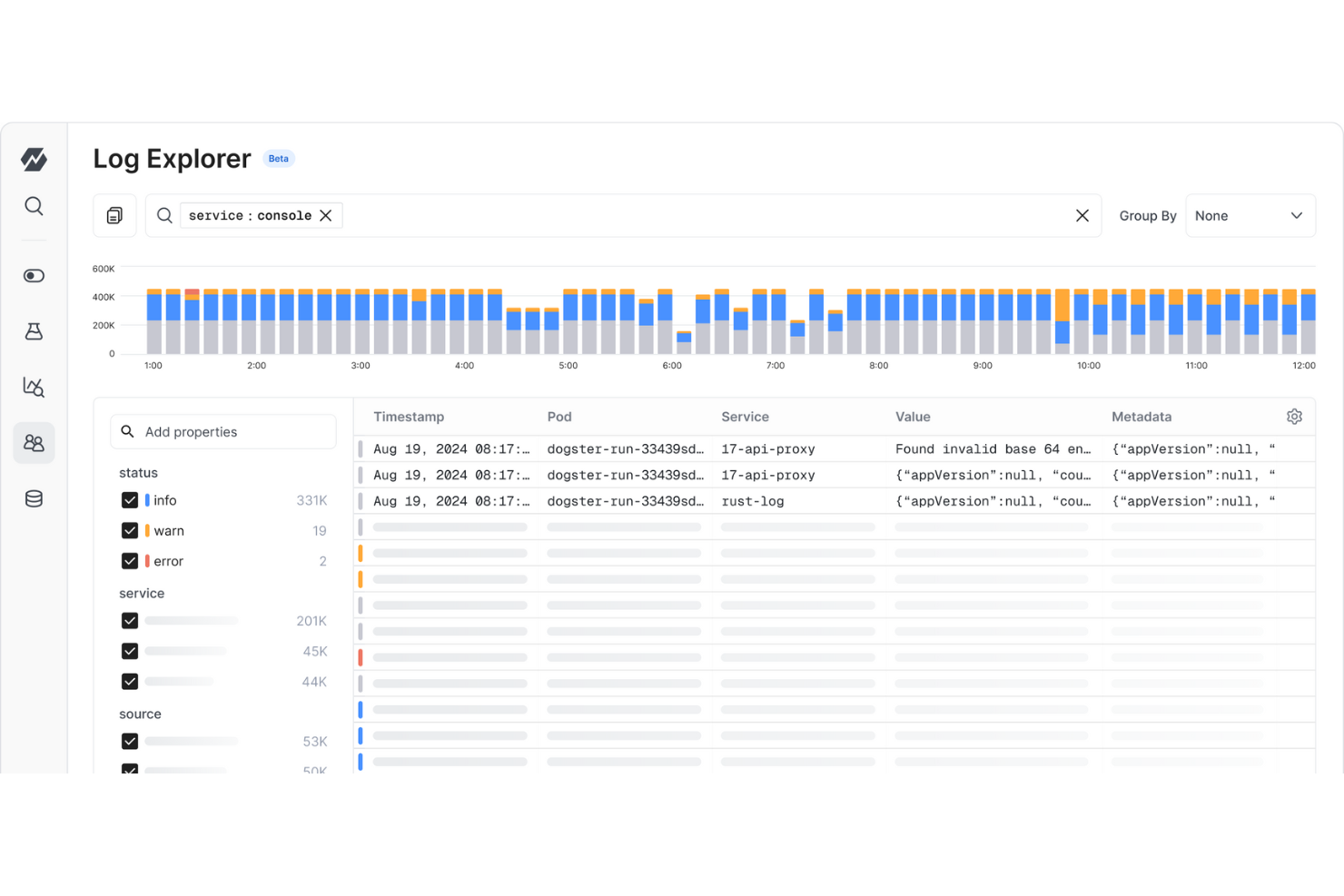Click the Service column header

click(x=745, y=417)
